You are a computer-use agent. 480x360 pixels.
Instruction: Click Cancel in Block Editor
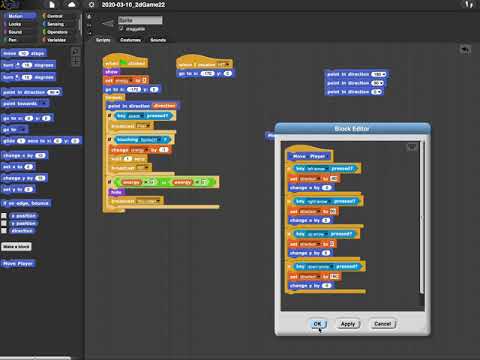[383, 324]
